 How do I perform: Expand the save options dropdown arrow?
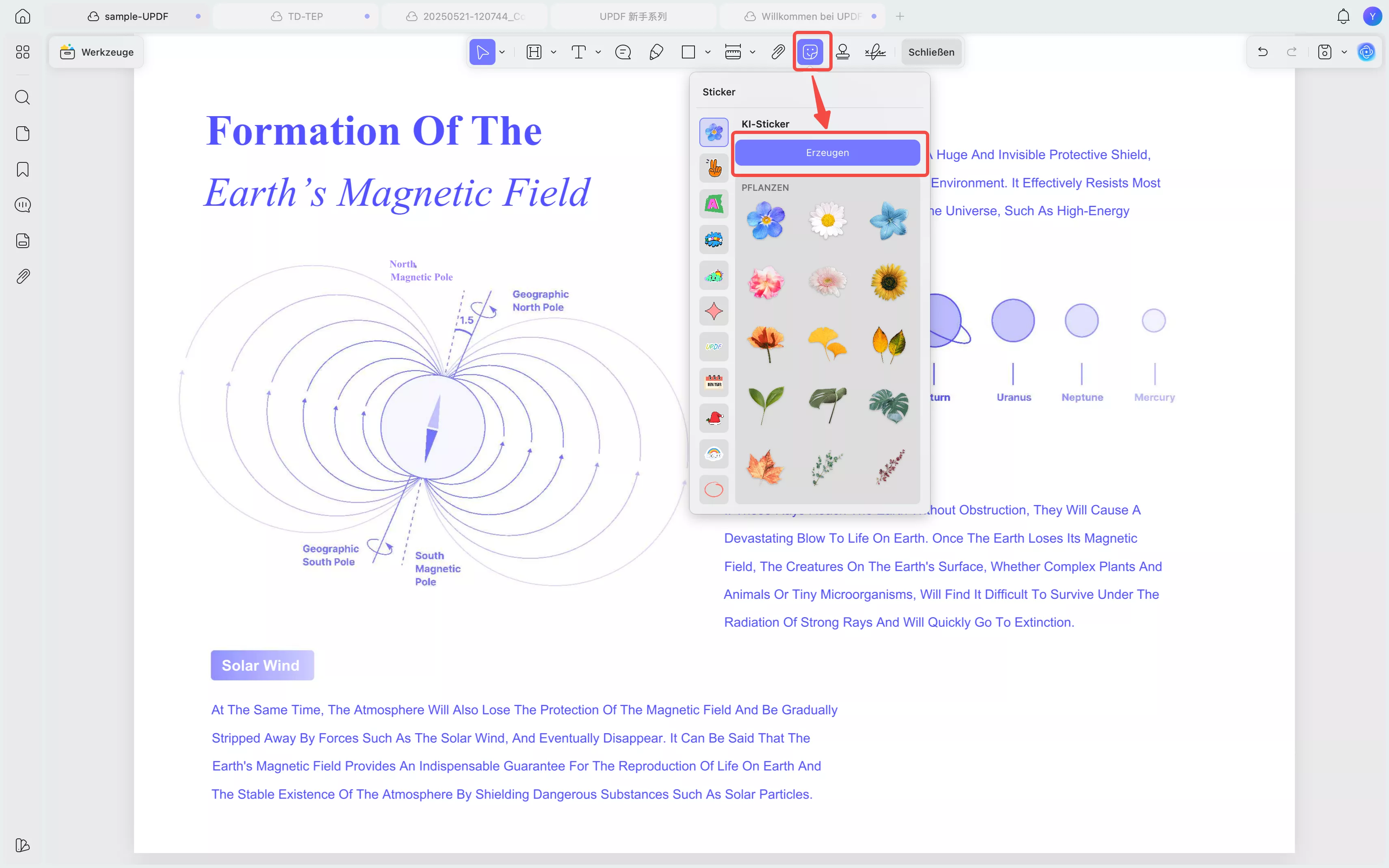click(1344, 52)
